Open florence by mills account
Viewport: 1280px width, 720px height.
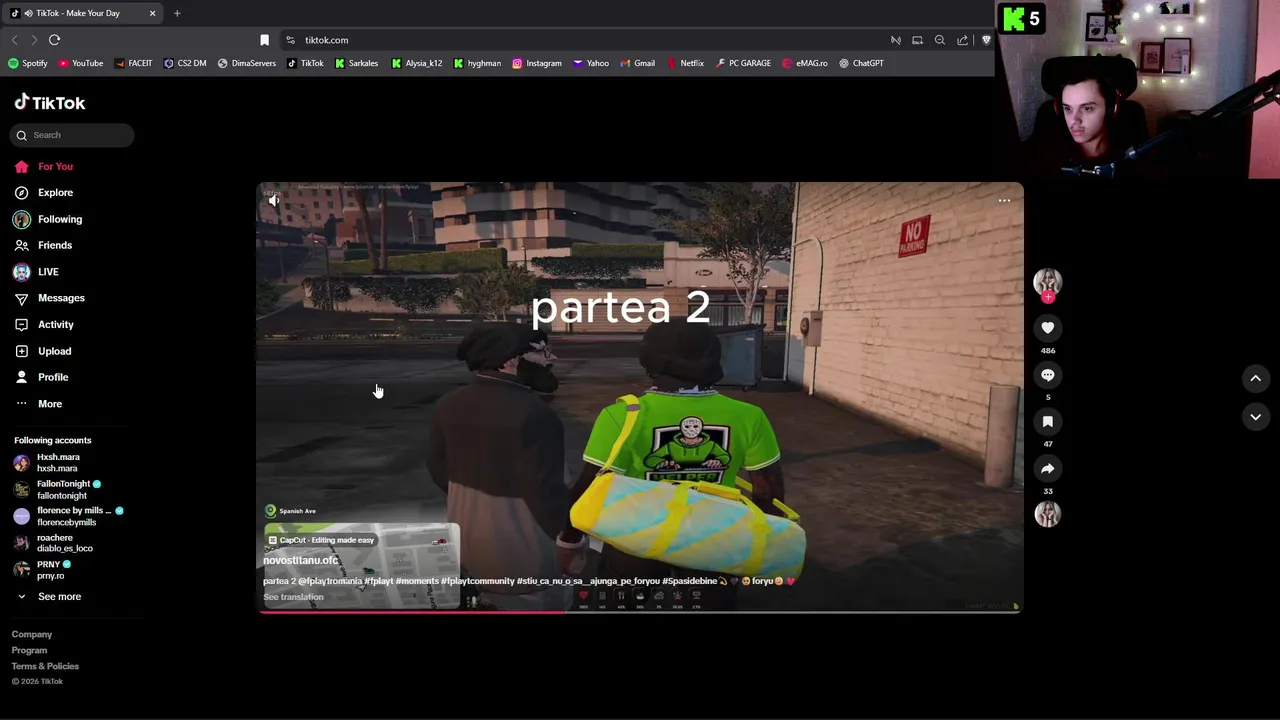68,516
